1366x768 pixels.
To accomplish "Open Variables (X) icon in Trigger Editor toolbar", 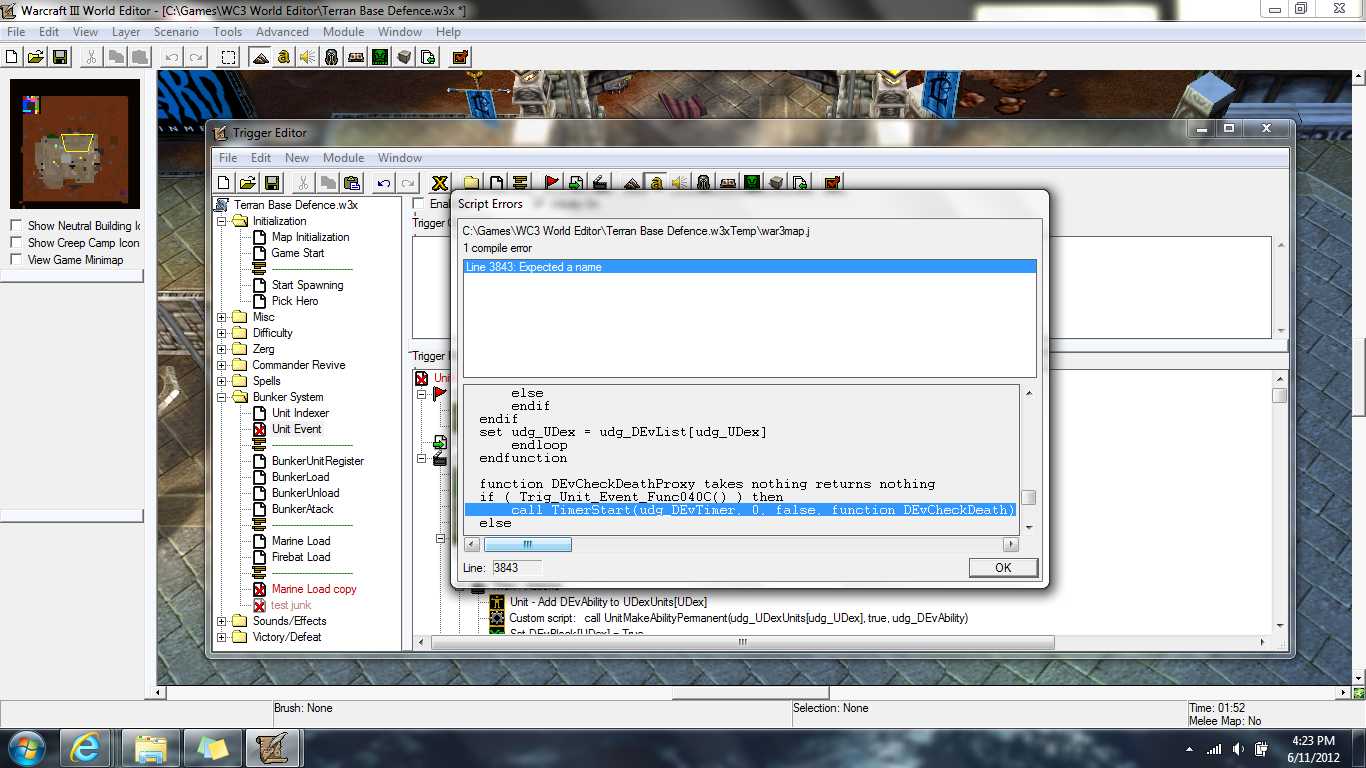I will click(439, 183).
